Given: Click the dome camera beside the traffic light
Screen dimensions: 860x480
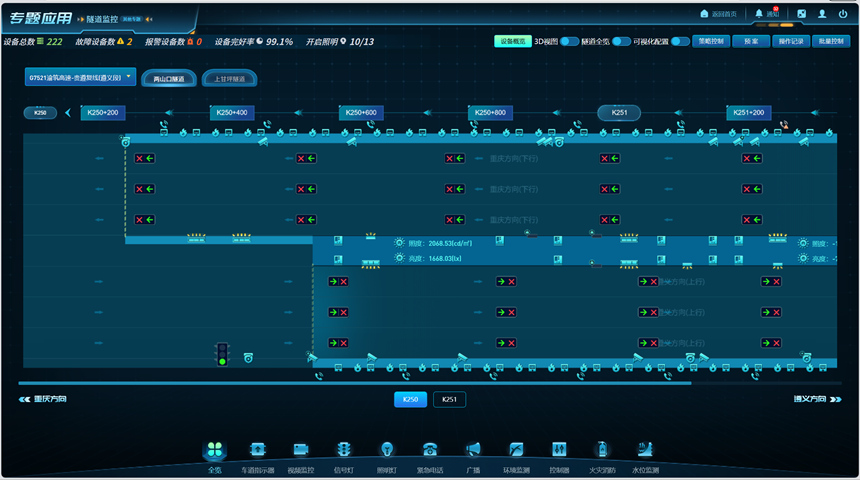Looking at the screenshot, I should point(248,358).
